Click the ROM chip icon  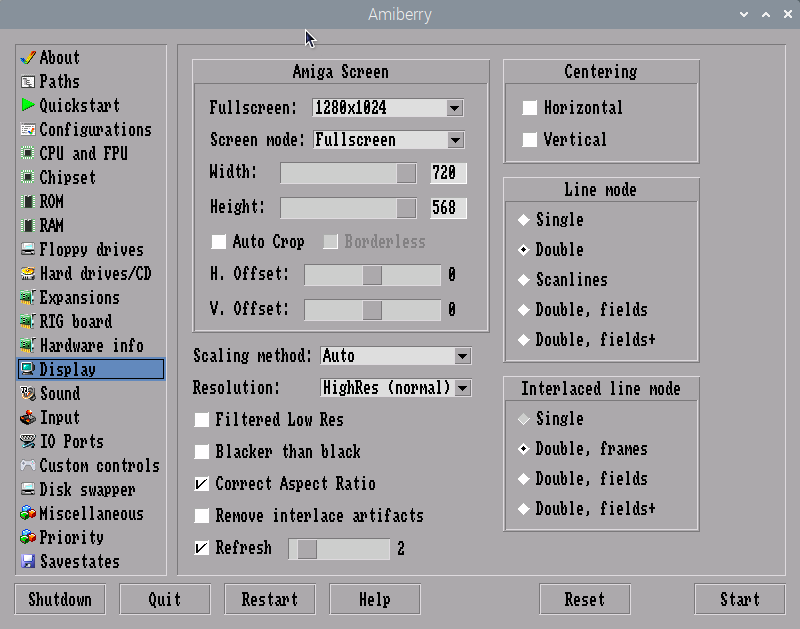click(28, 202)
